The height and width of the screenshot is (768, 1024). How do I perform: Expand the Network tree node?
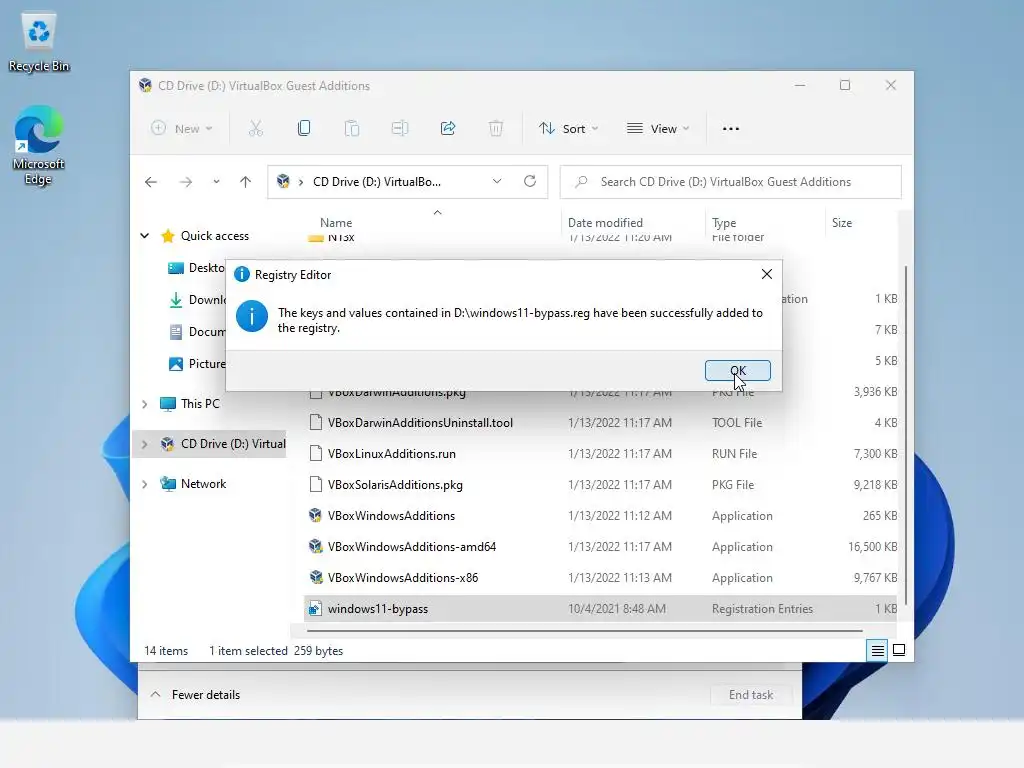145,484
